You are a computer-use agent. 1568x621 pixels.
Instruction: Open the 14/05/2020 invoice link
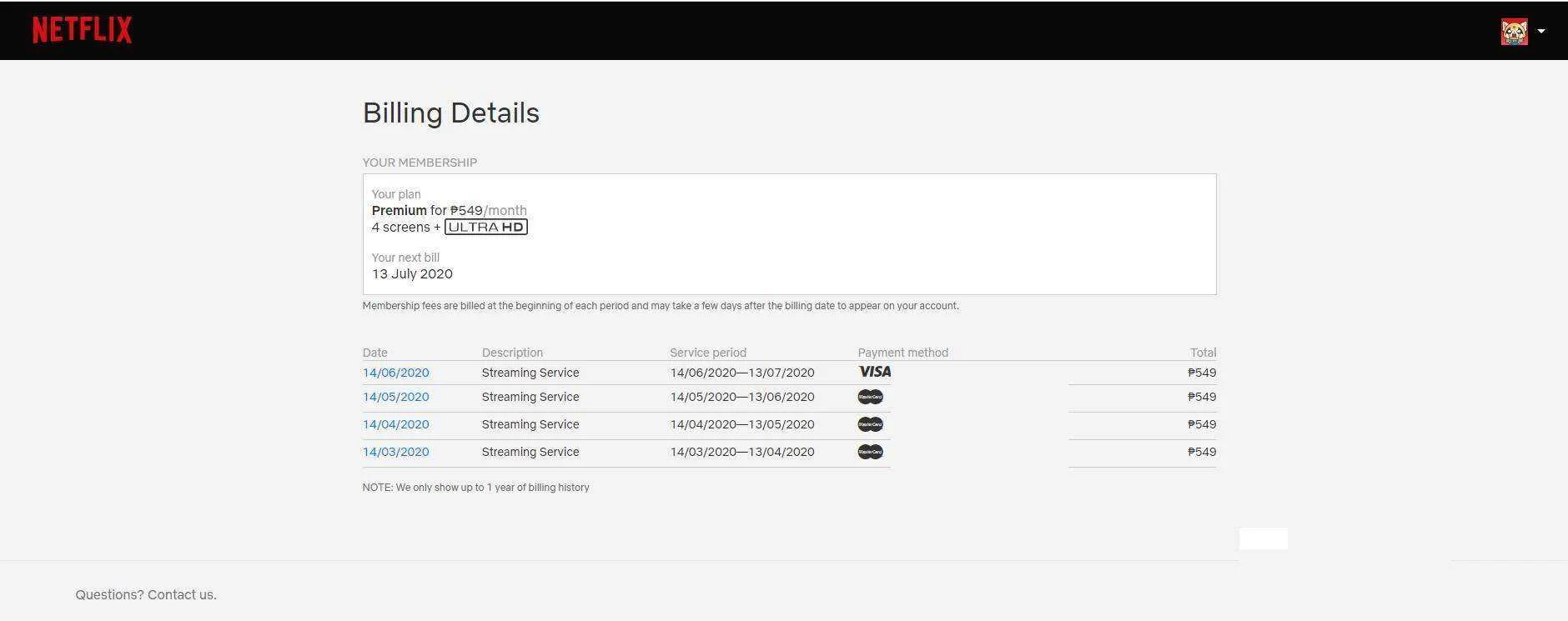click(x=396, y=397)
